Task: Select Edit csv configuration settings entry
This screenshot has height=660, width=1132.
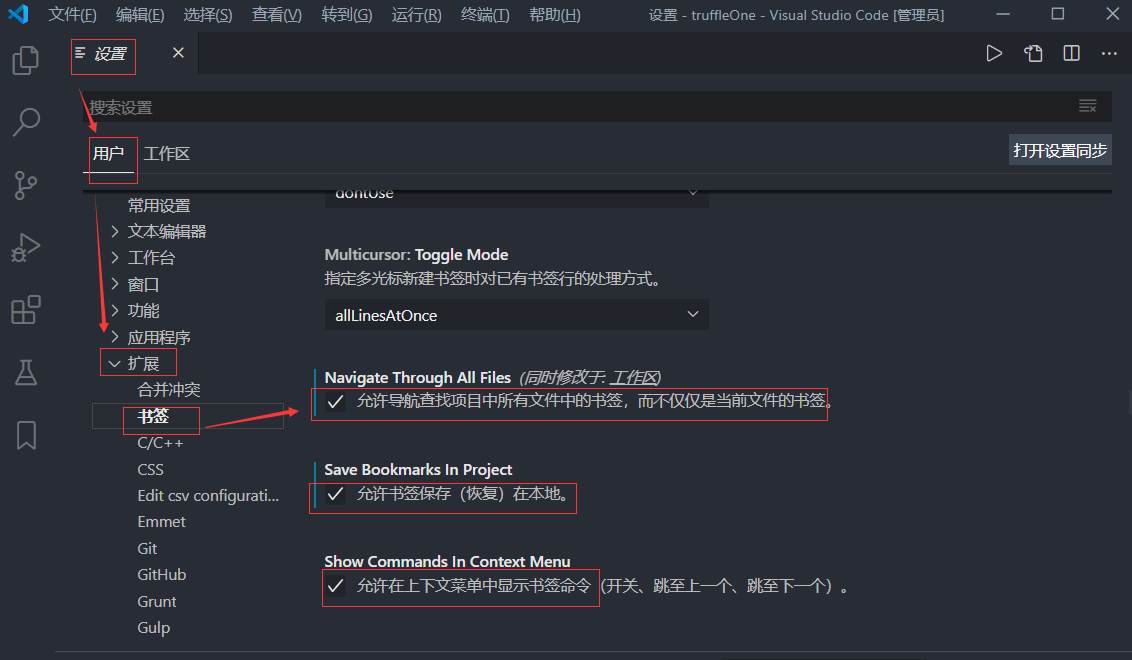Action: tap(208, 495)
